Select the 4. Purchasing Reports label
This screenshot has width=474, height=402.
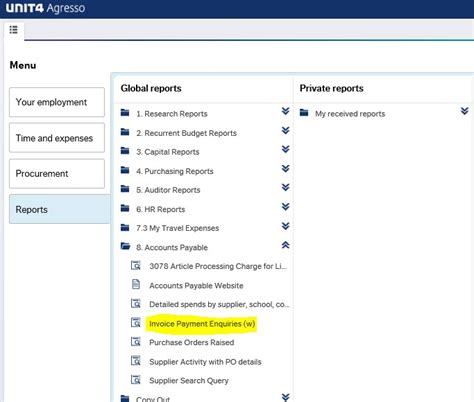tap(175, 171)
